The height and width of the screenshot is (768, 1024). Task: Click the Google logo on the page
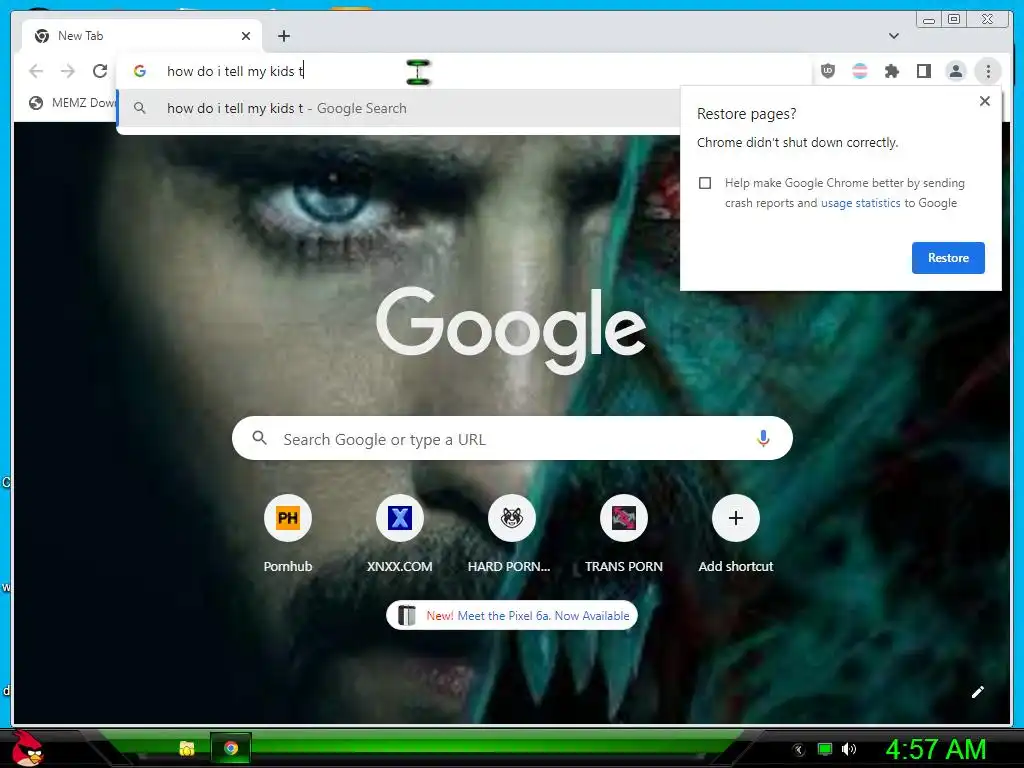511,330
